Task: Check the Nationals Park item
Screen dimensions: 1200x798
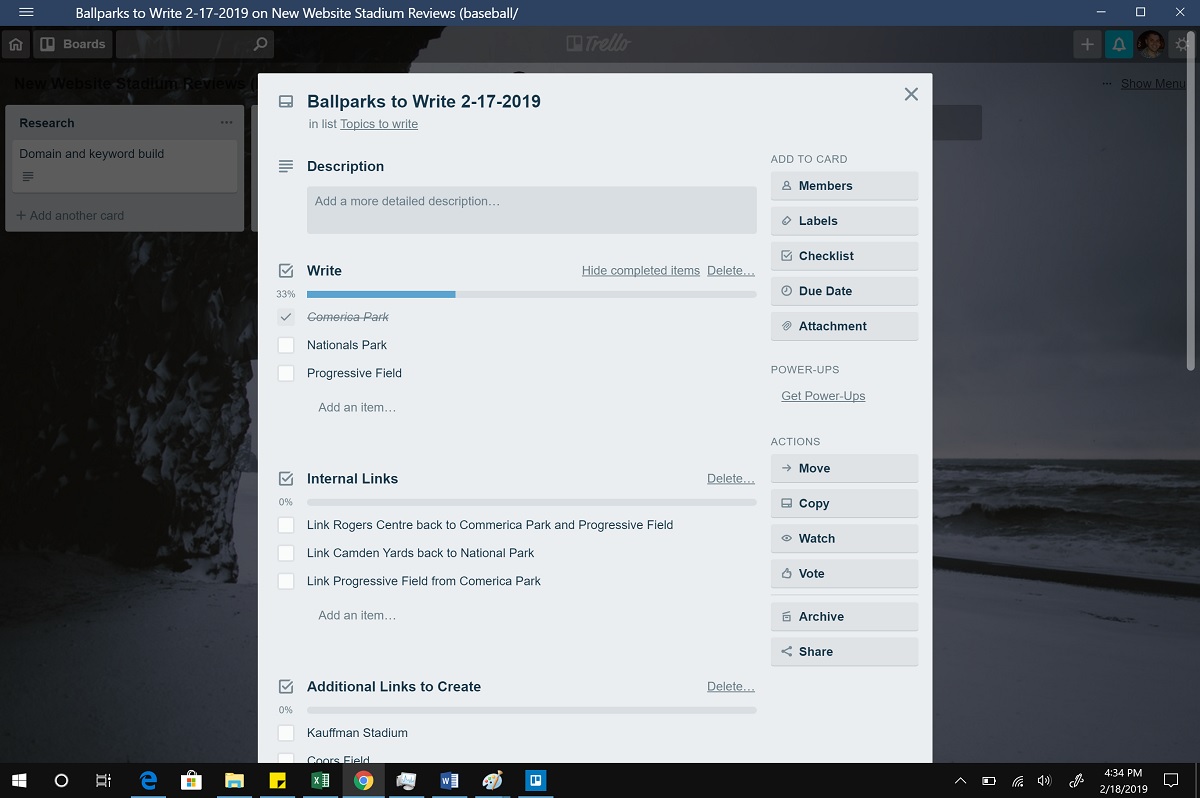Action: coord(286,345)
